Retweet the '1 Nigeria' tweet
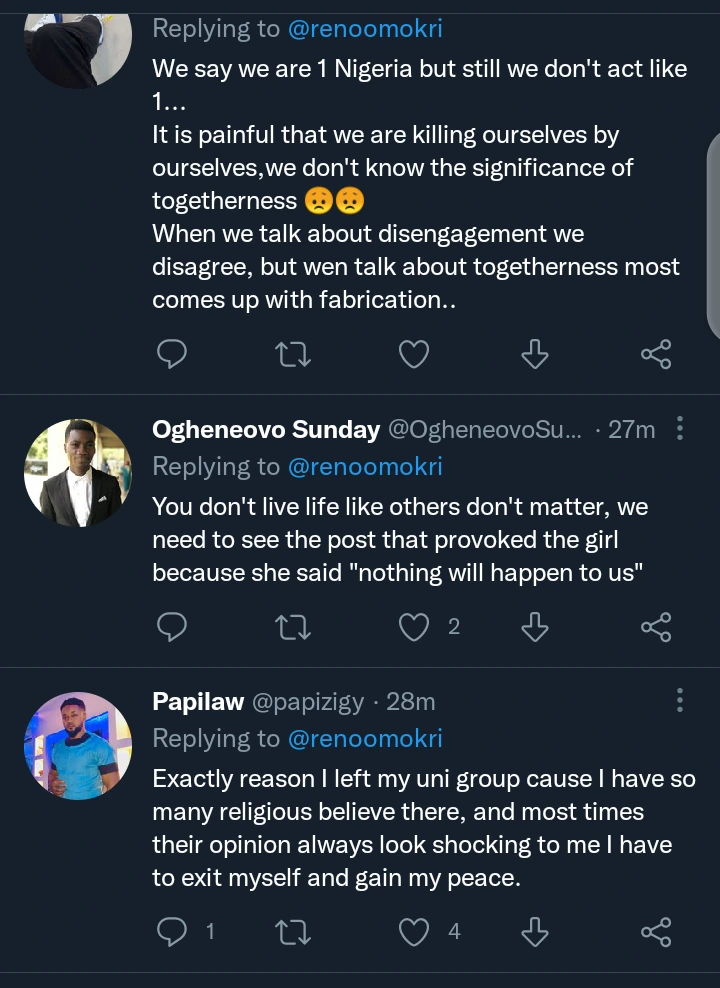The height and width of the screenshot is (988, 720). (x=292, y=354)
